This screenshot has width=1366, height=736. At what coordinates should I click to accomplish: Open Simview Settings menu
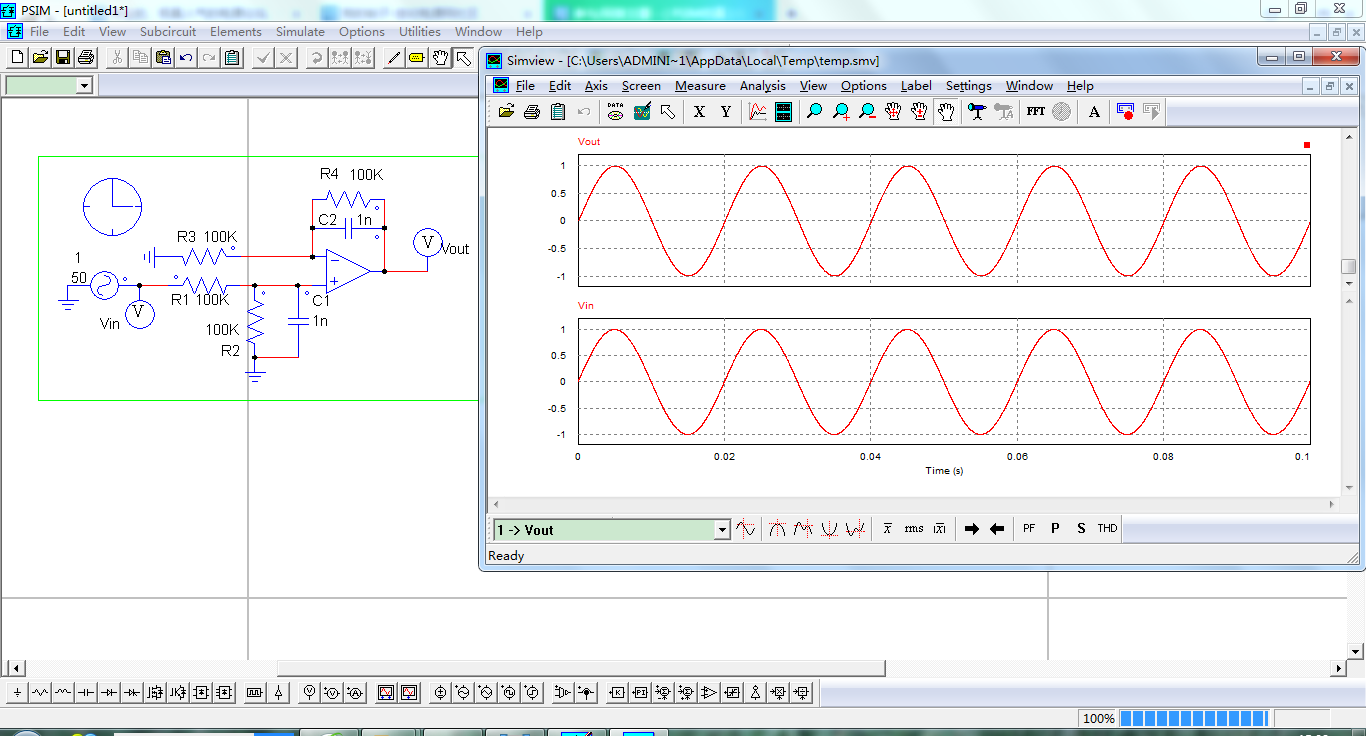[969, 86]
